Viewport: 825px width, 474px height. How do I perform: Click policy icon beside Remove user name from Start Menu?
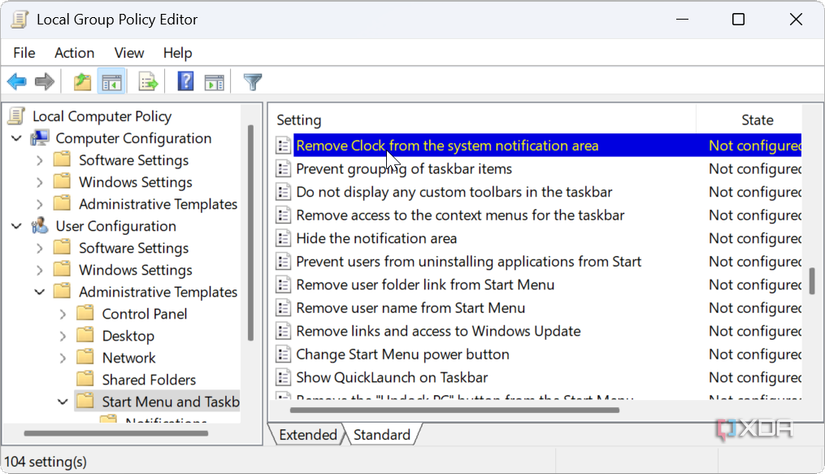[x=283, y=308]
